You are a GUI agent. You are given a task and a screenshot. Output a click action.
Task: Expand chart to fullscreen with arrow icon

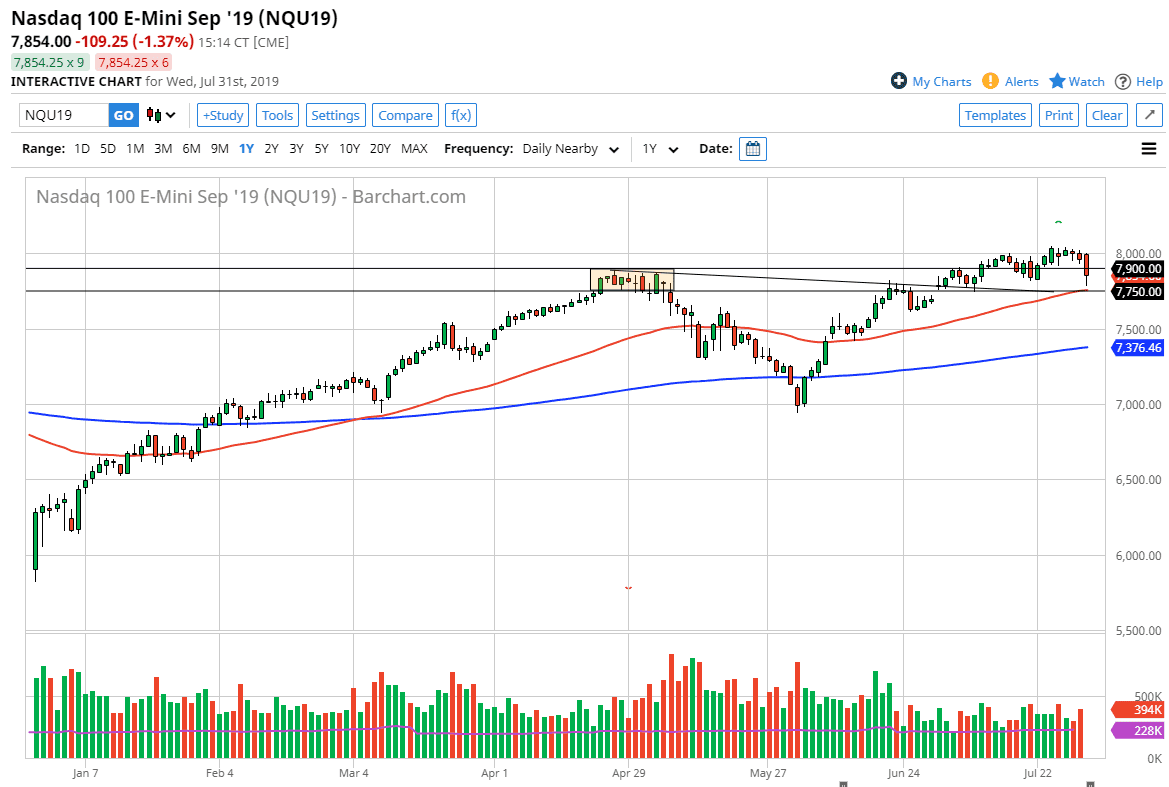[x=1149, y=115]
